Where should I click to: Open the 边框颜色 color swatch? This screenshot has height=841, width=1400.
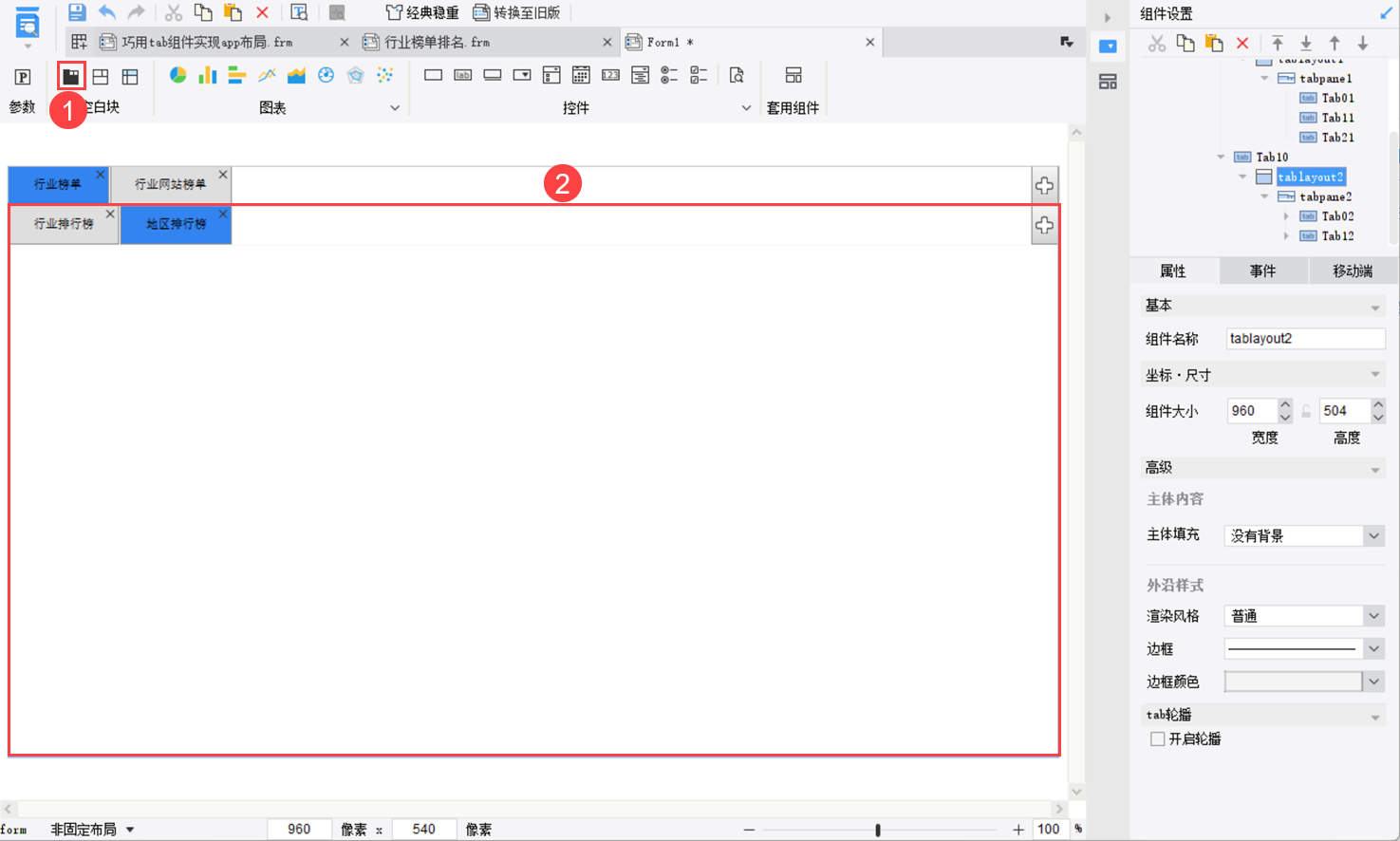[x=1293, y=682]
